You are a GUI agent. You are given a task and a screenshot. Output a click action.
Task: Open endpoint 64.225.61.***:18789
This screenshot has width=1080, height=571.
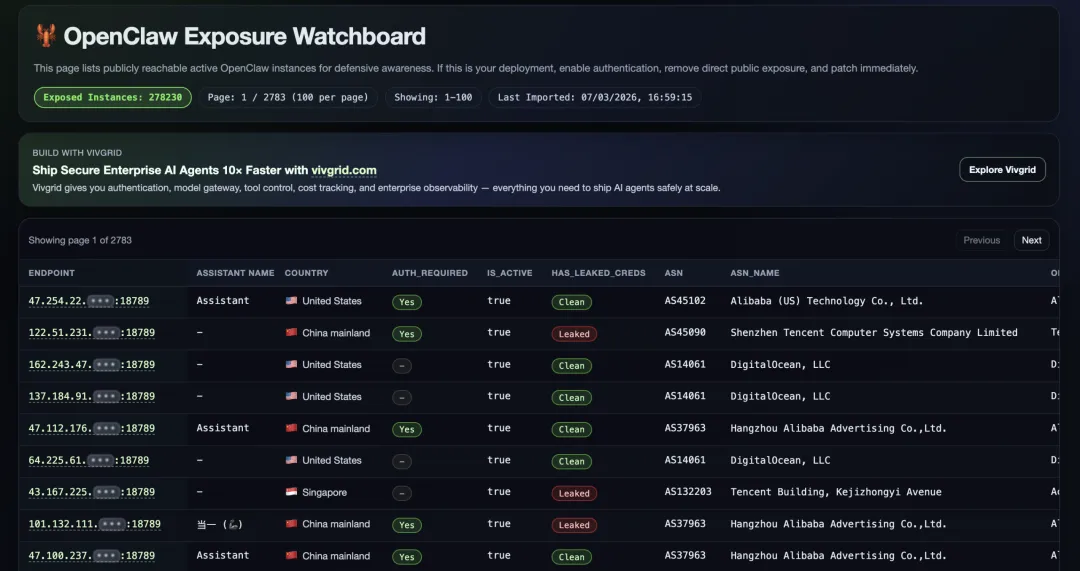[x=89, y=460]
